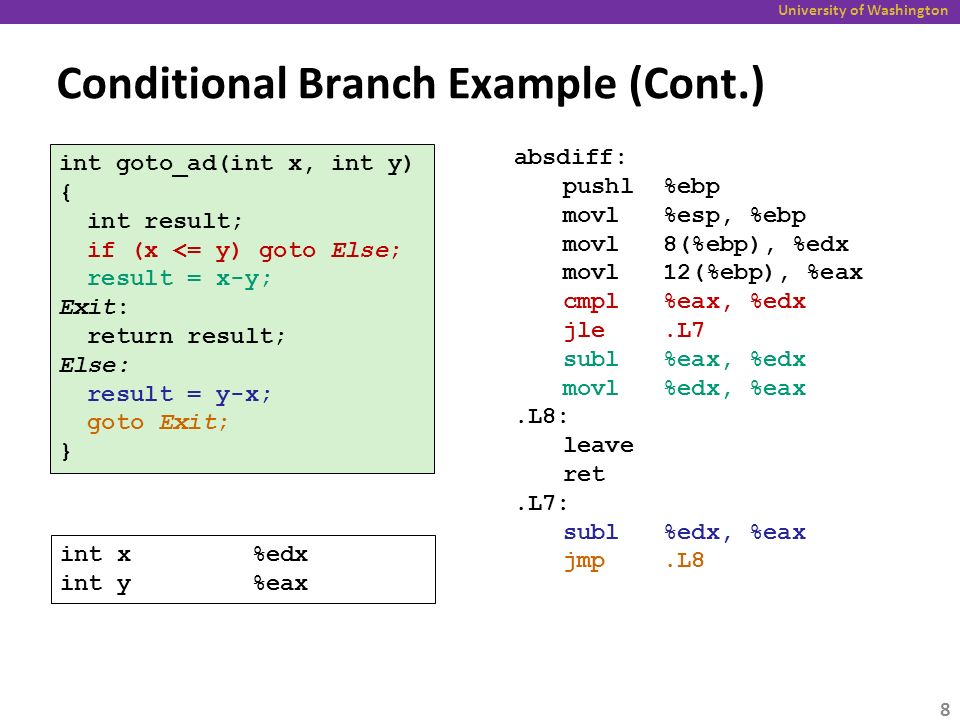960x720 pixels.
Task: Click the '.L7:' assembly label
Action: tap(541, 503)
